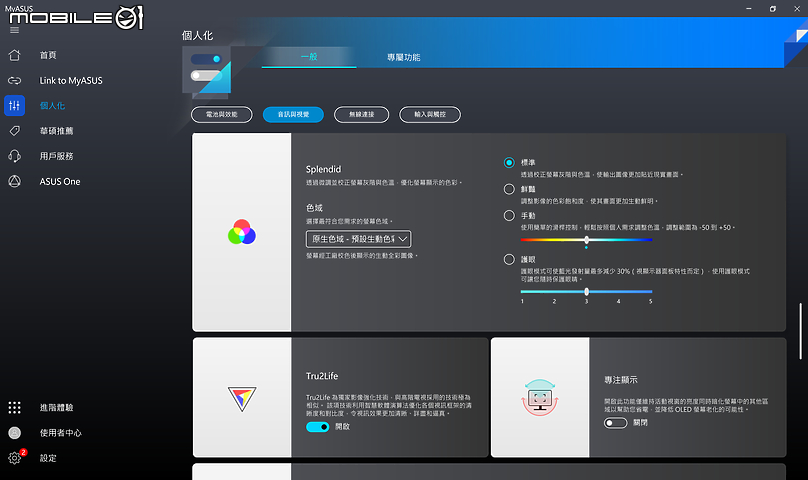Select the 鮮豔 radio option
The height and width of the screenshot is (480, 808).
tap(509, 189)
